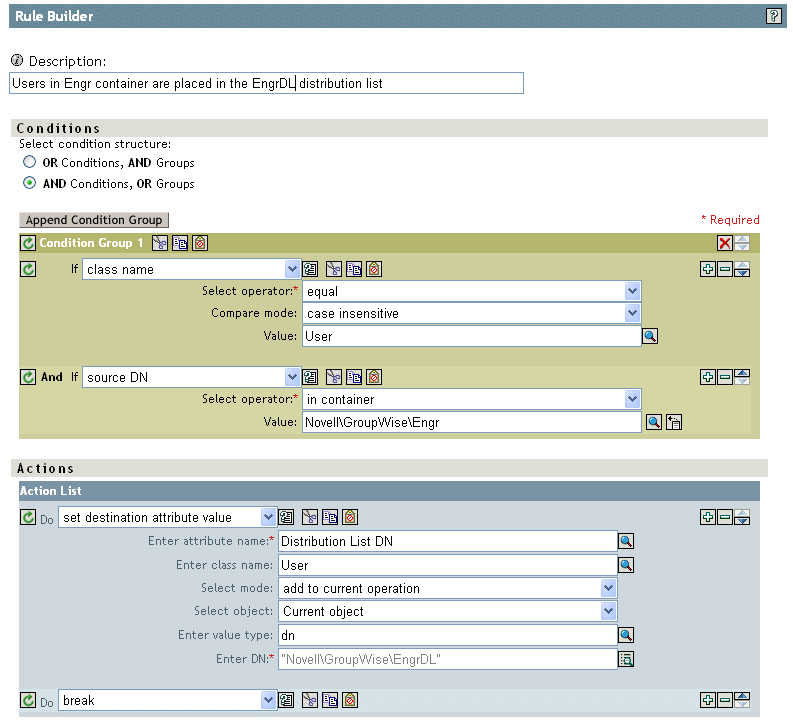Toggle the enable icon for the break action
The height and width of the screenshot is (726, 793).
coord(28,701)
